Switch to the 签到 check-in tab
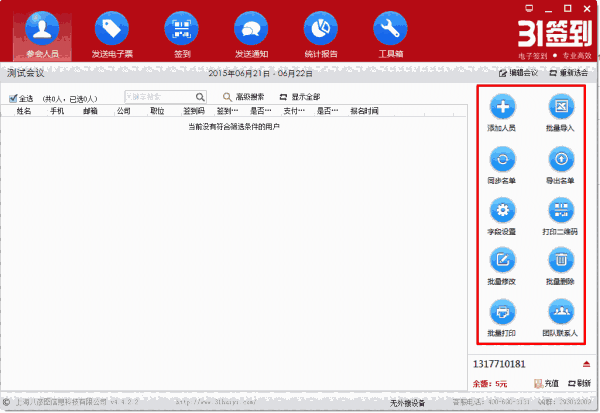This screenshot has width=600, height=413. click(x=182, y=36)
